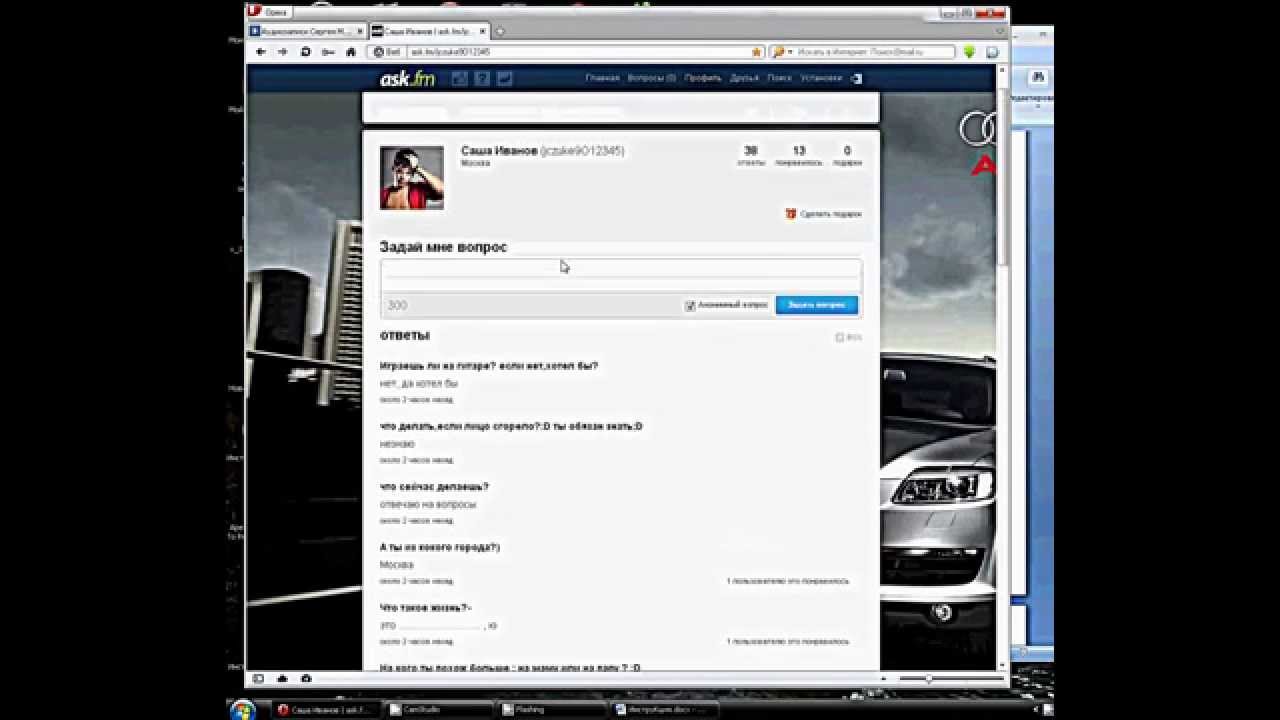1280x720 pixels.
Task: Switch to CamStudio taskbar item
Action: (x=438, y=709)
